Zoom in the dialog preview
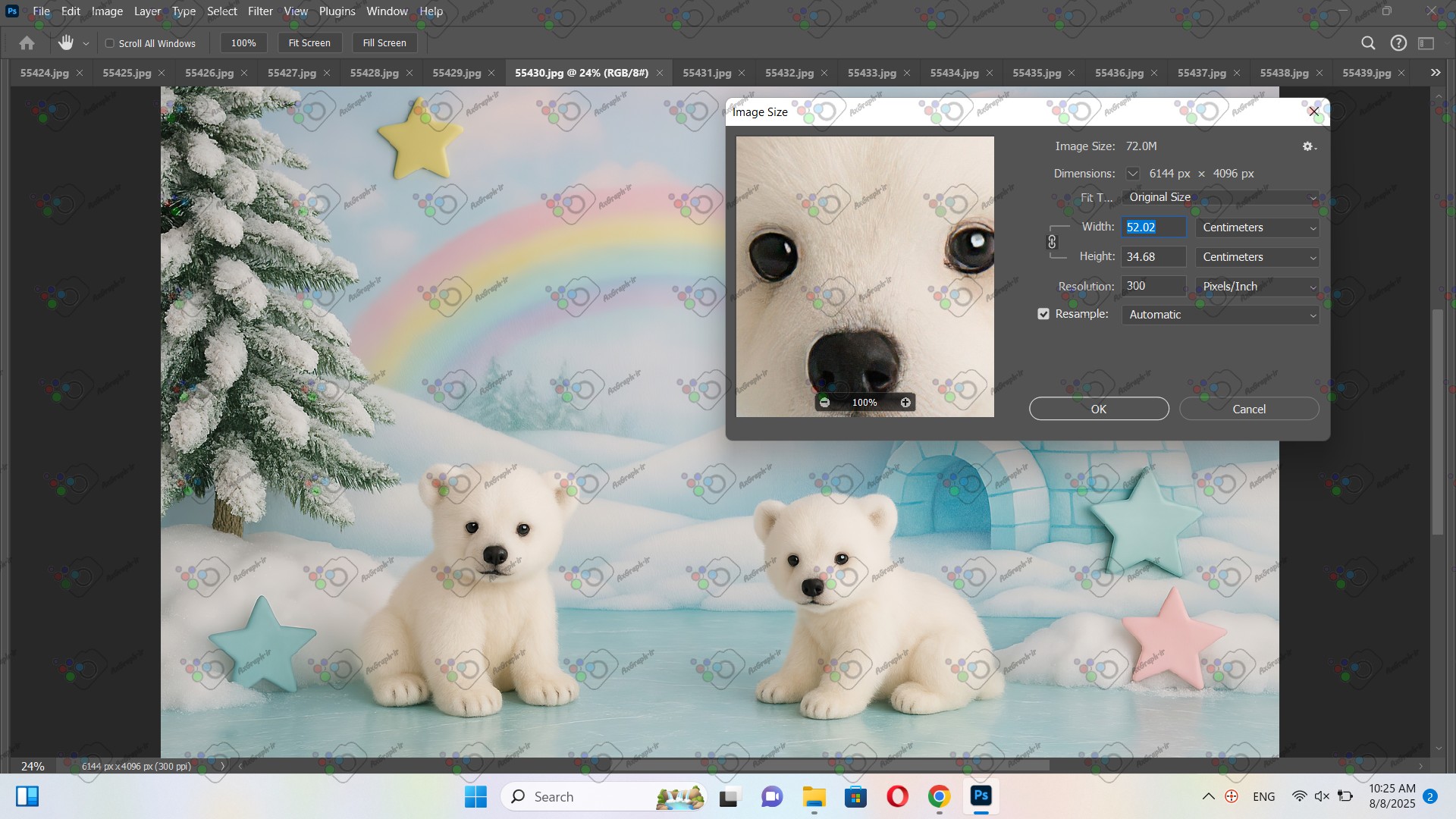1456x819 pixels. [x=905, y=403]
